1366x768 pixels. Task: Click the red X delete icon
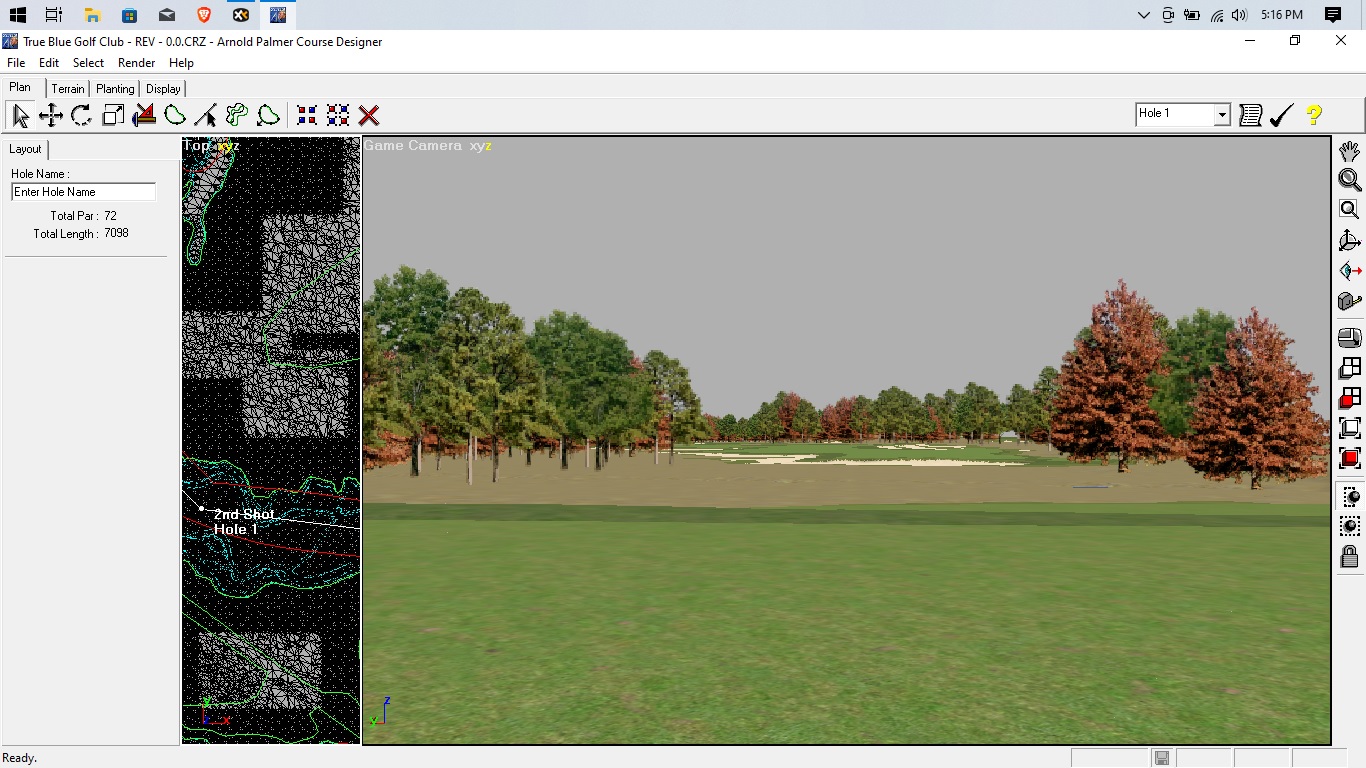click(369, 116)
